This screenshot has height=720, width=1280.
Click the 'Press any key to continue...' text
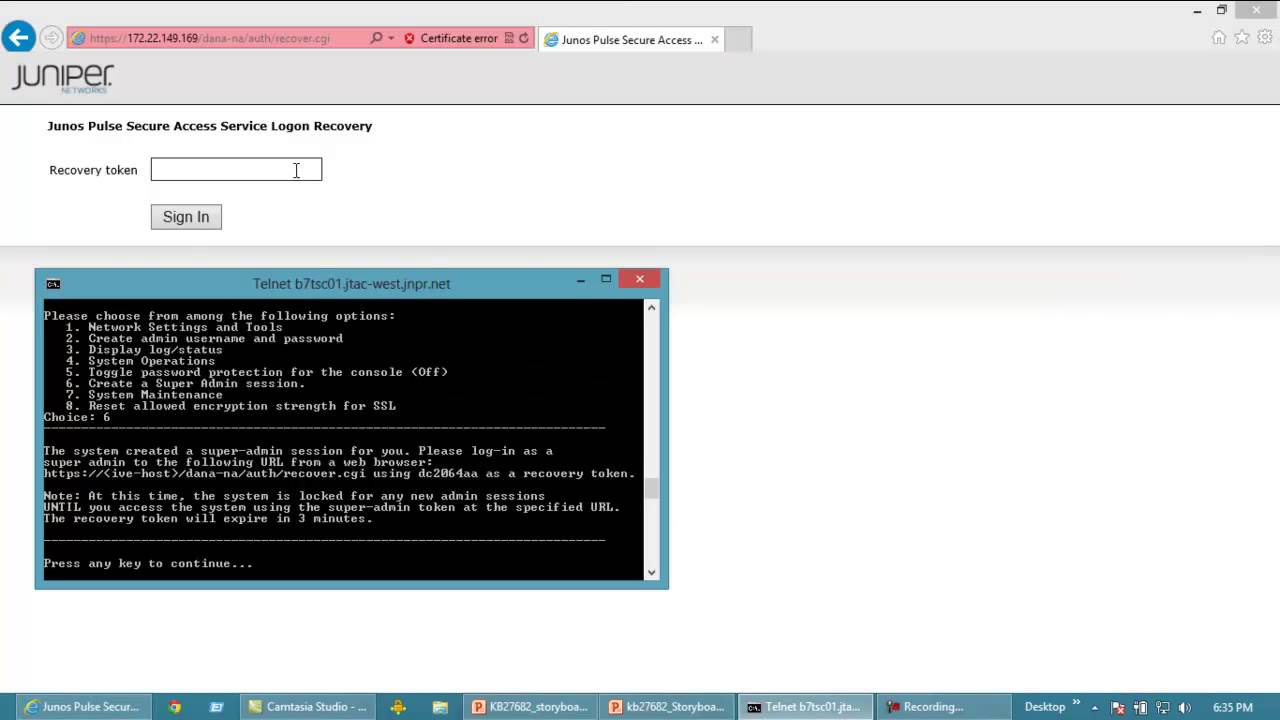(x=148, y=563)
